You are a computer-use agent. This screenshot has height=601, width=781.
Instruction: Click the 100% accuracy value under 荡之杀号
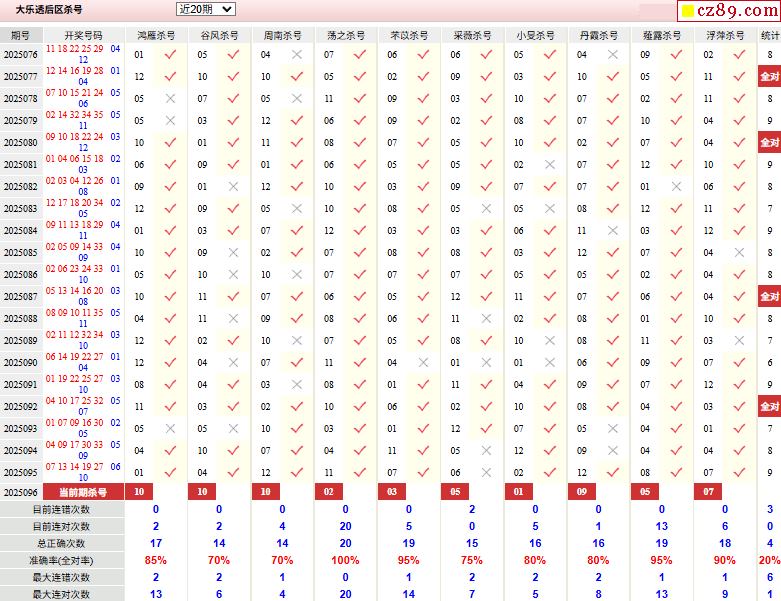pyautogui.click(x=345, y=560)
